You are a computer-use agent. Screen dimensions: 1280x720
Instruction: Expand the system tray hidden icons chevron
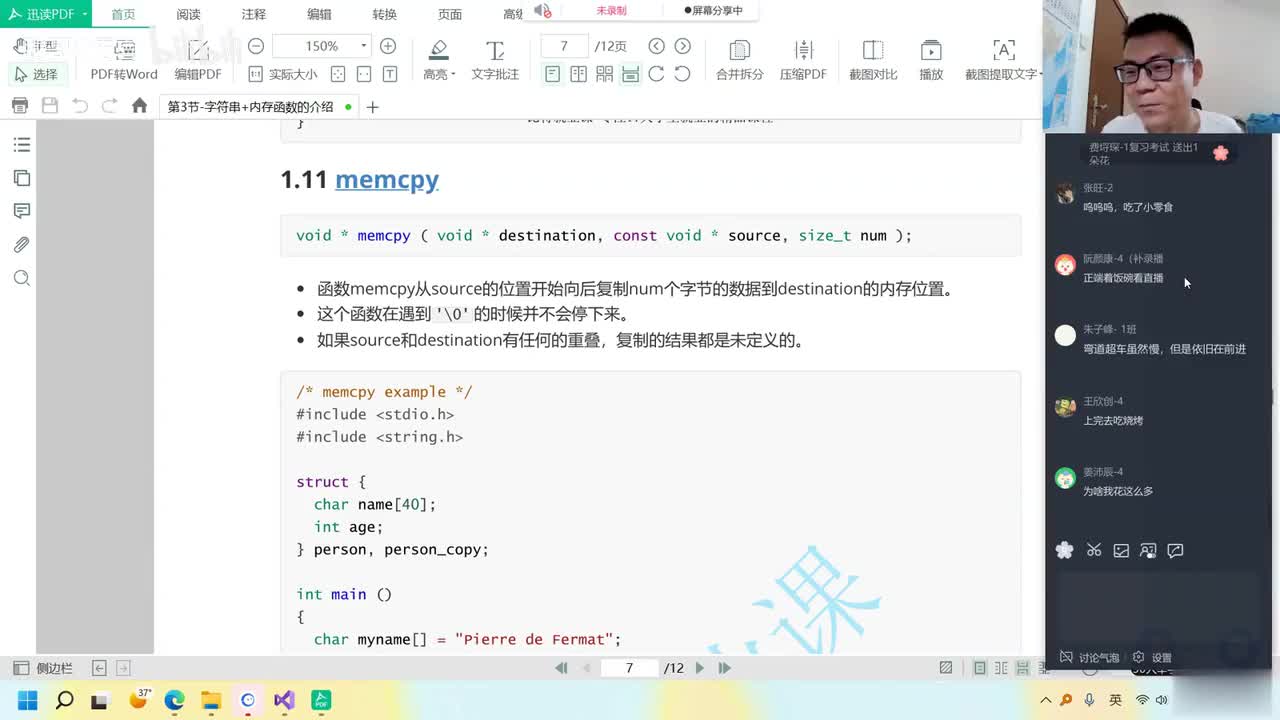click(x=1046, y=700)
